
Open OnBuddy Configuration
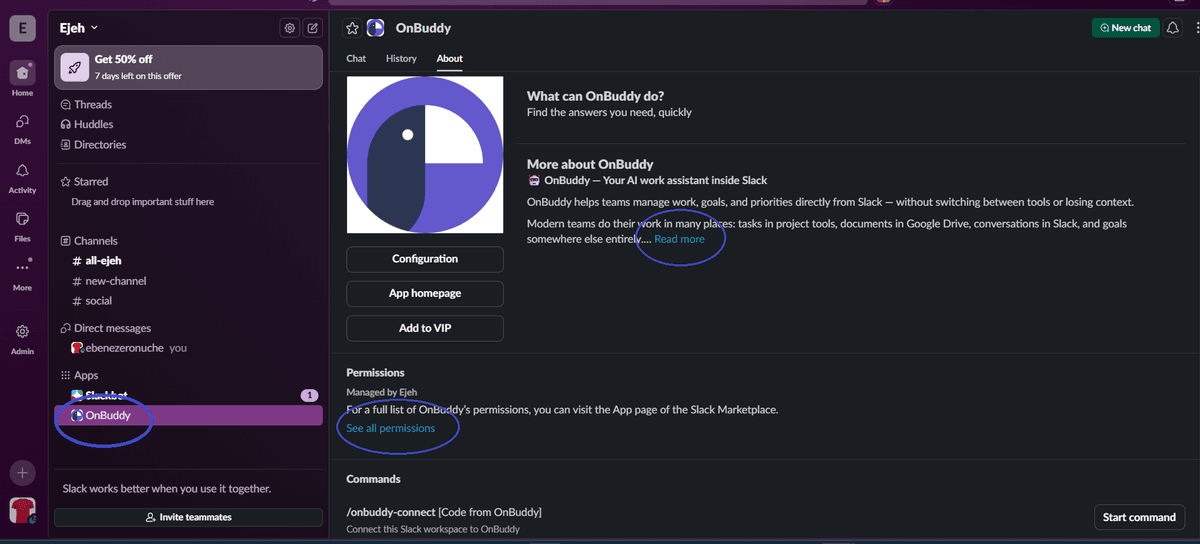point(425,259)
